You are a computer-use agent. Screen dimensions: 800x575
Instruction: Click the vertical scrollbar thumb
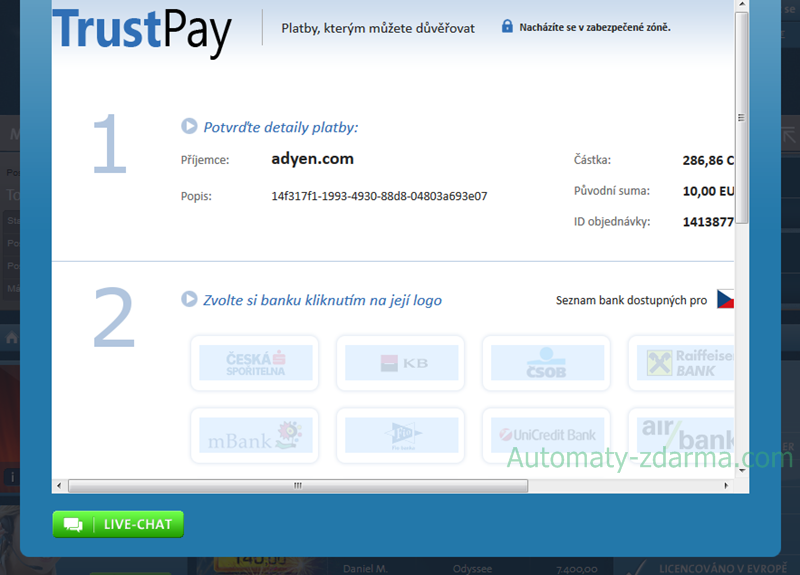[x=742, y=118]
